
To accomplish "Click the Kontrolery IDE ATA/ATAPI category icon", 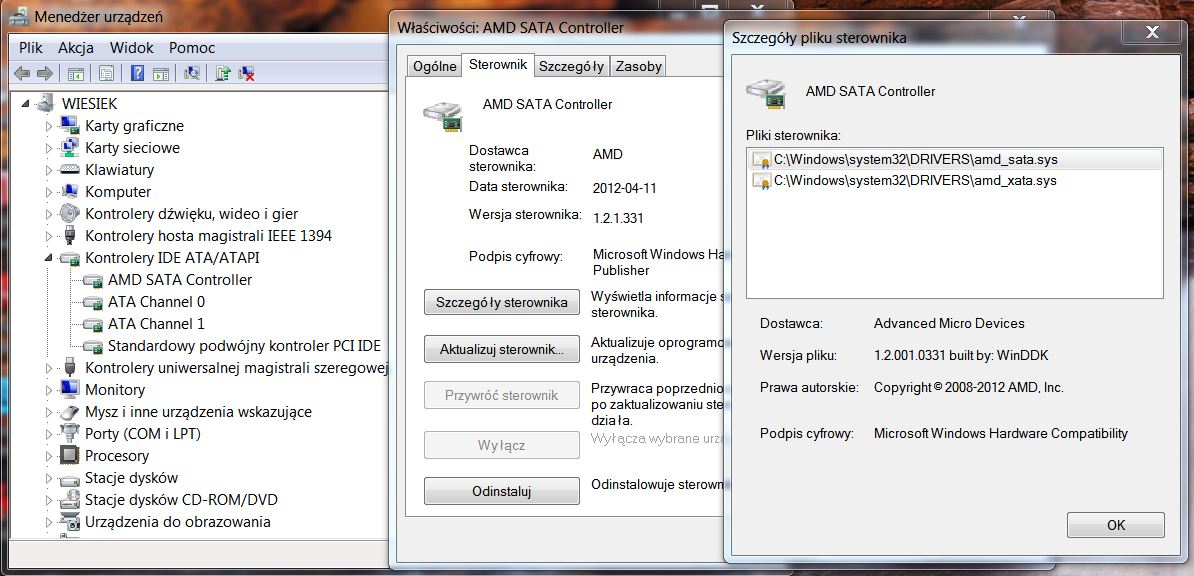I will pos(70,258).
